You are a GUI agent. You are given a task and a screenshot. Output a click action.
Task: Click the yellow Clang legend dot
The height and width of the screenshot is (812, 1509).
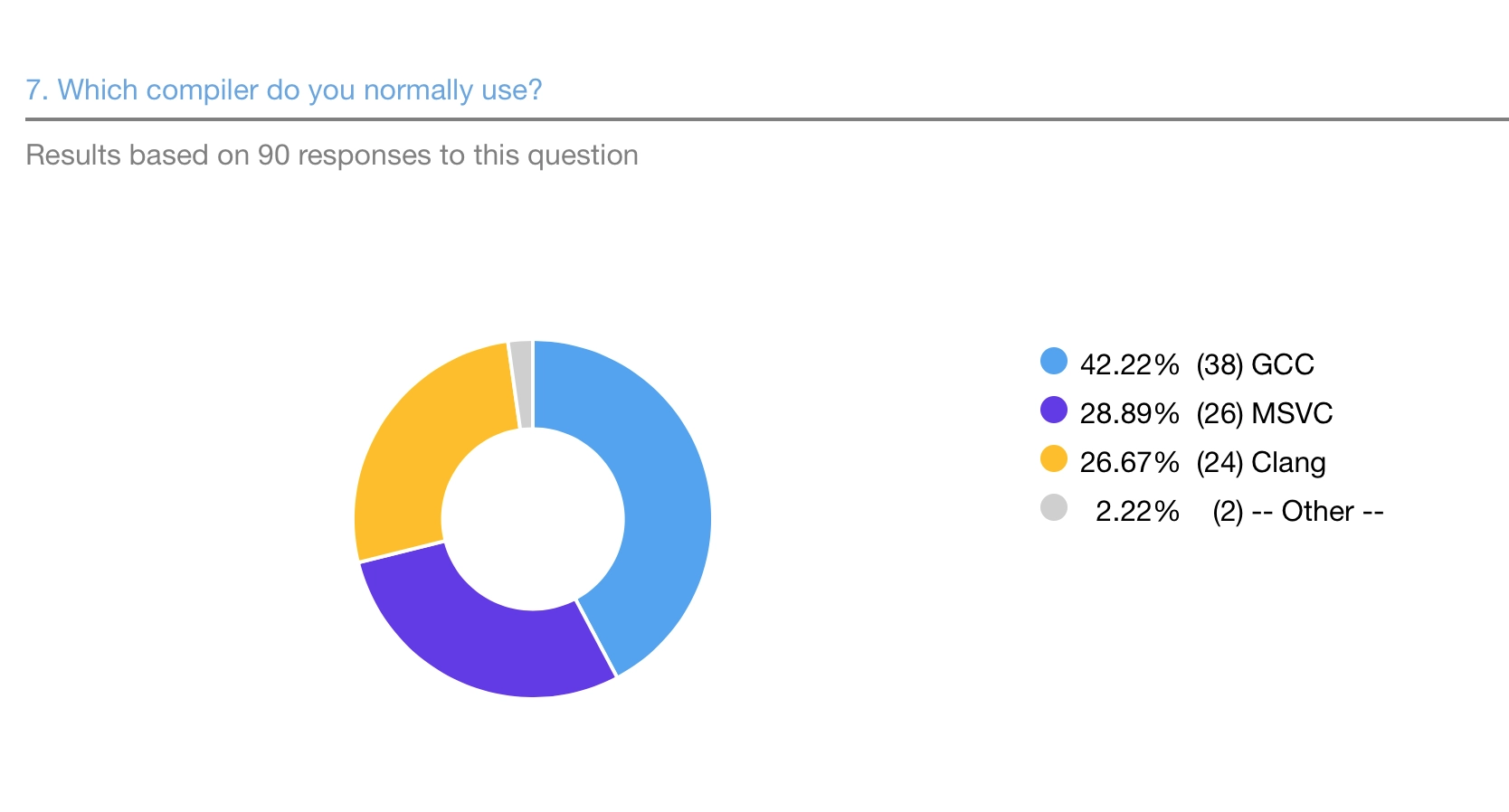click(x=1054, y=458)
